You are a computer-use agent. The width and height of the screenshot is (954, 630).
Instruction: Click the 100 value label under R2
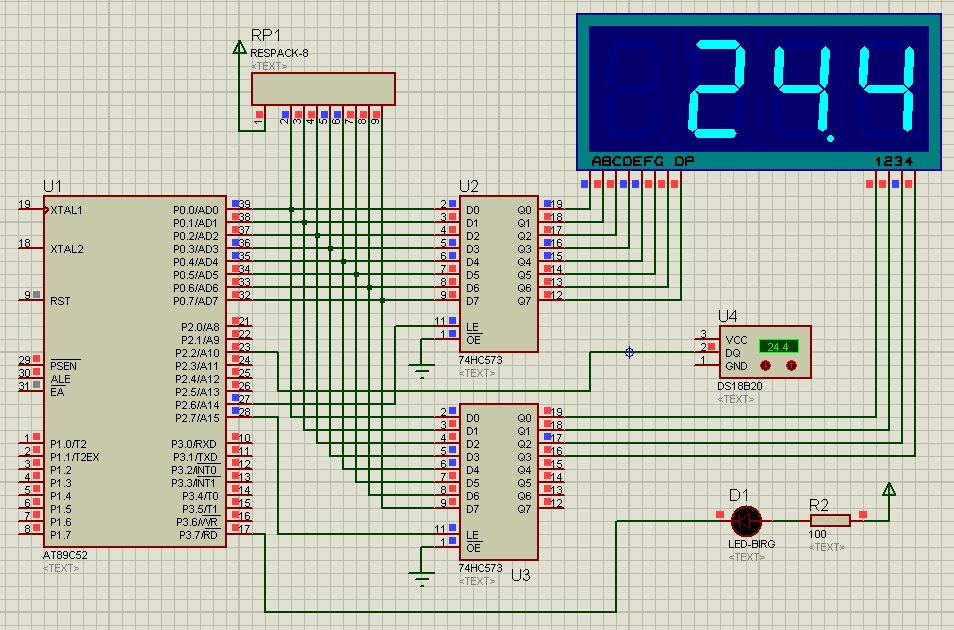point(817,535)
